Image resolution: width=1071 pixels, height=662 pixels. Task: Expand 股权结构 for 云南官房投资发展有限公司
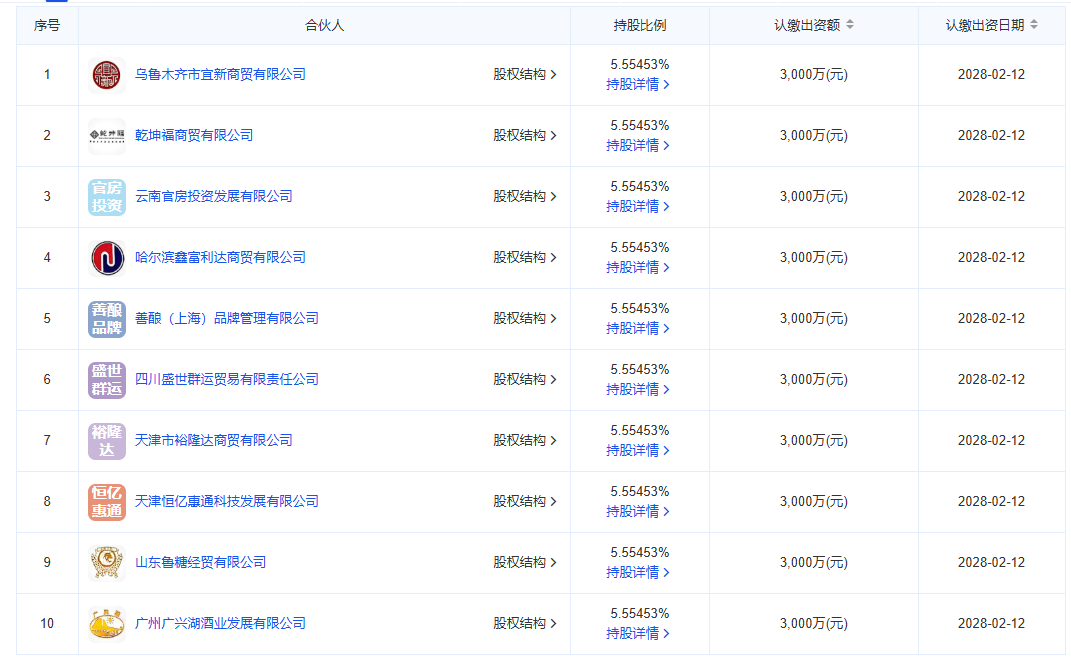[525, 196]
